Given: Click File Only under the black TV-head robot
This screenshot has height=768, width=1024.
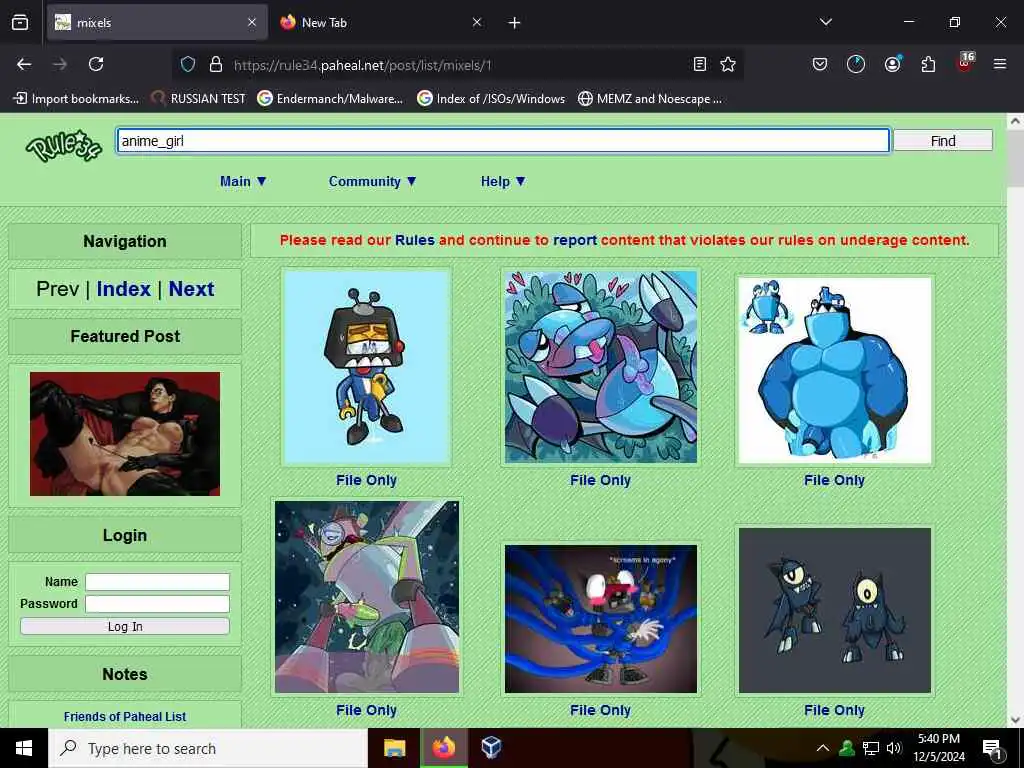Looking at the screenshot, I should point(366,480).
